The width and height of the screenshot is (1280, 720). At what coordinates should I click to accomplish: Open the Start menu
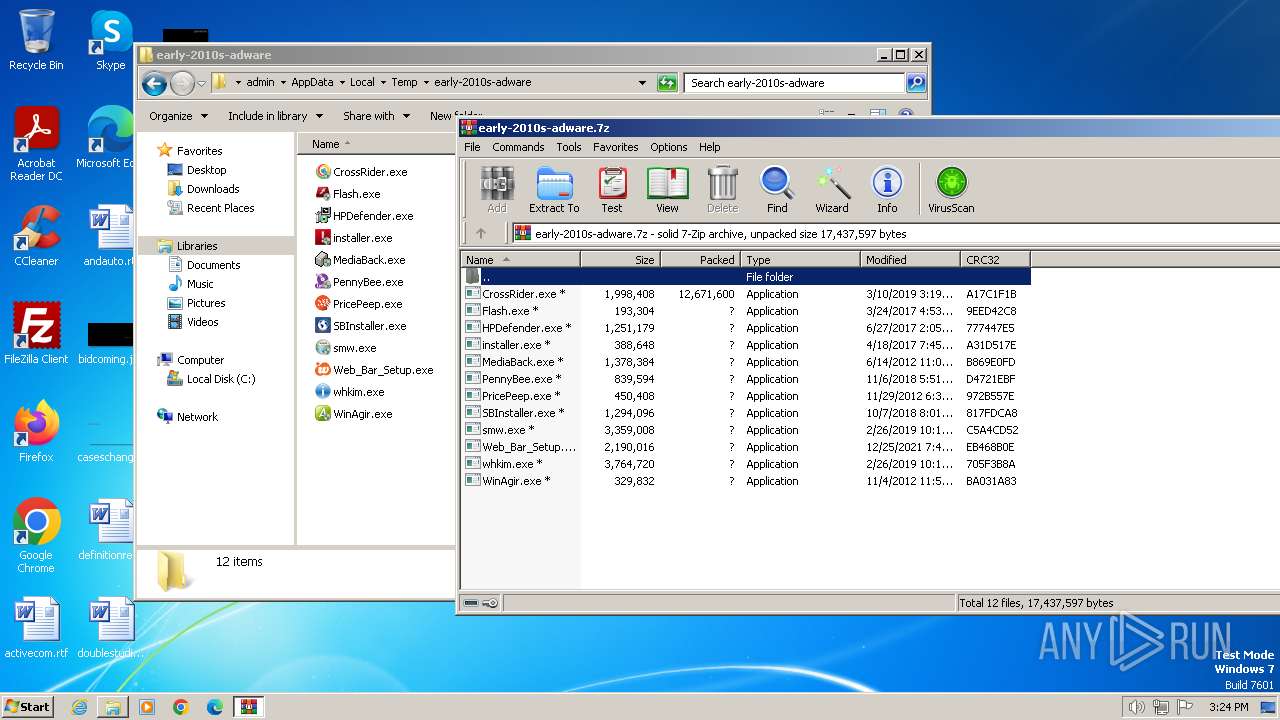click(27, 706)
